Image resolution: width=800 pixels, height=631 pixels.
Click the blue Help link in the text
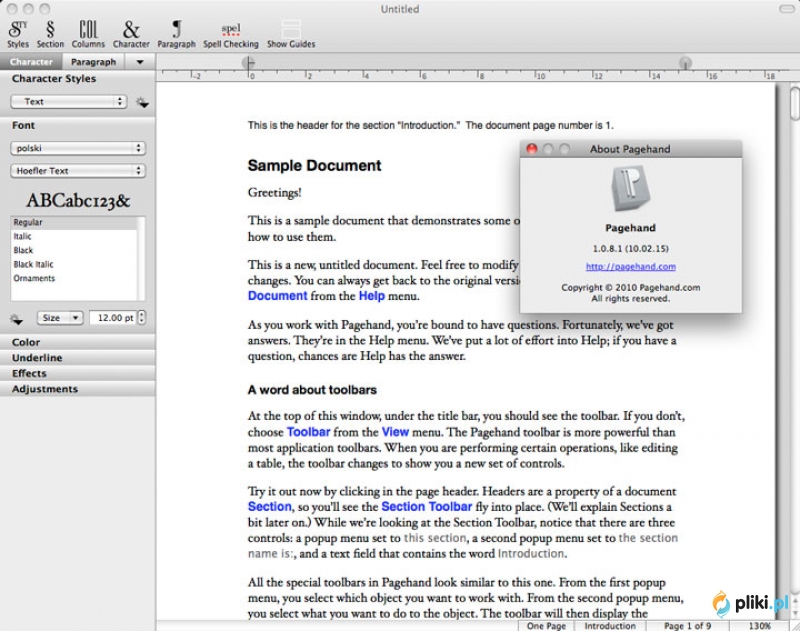pos(371,296)
